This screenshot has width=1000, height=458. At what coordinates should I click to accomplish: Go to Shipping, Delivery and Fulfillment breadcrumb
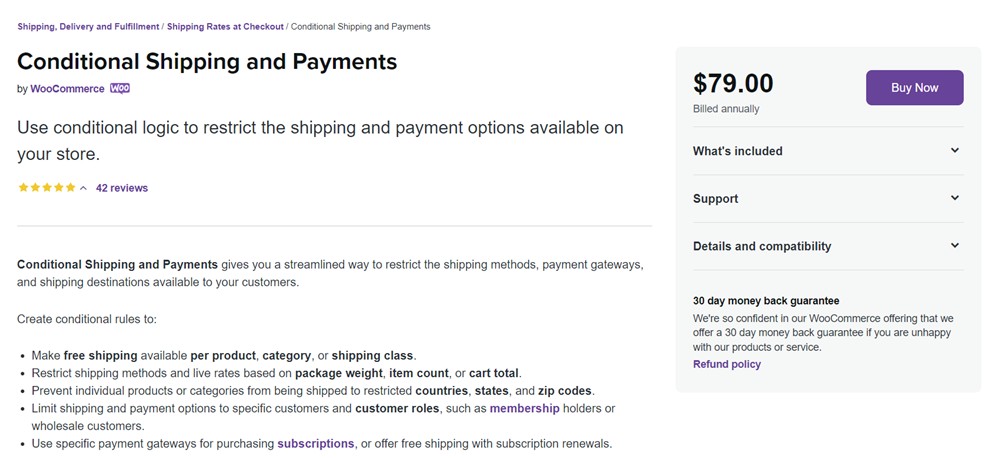coord(88,26)
